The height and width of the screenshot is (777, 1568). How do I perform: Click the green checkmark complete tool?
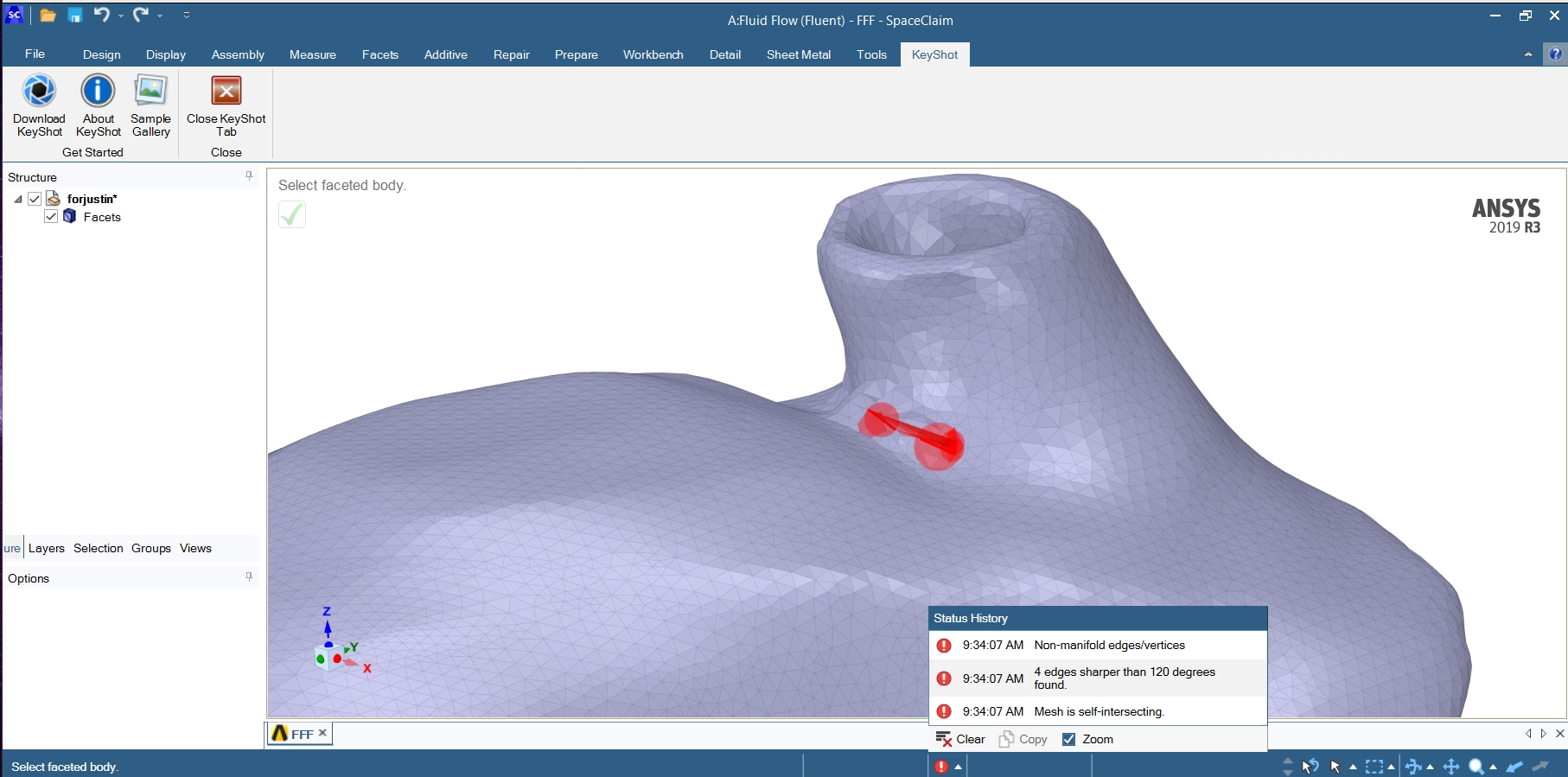pyautogui.click(x=292, y=214)
